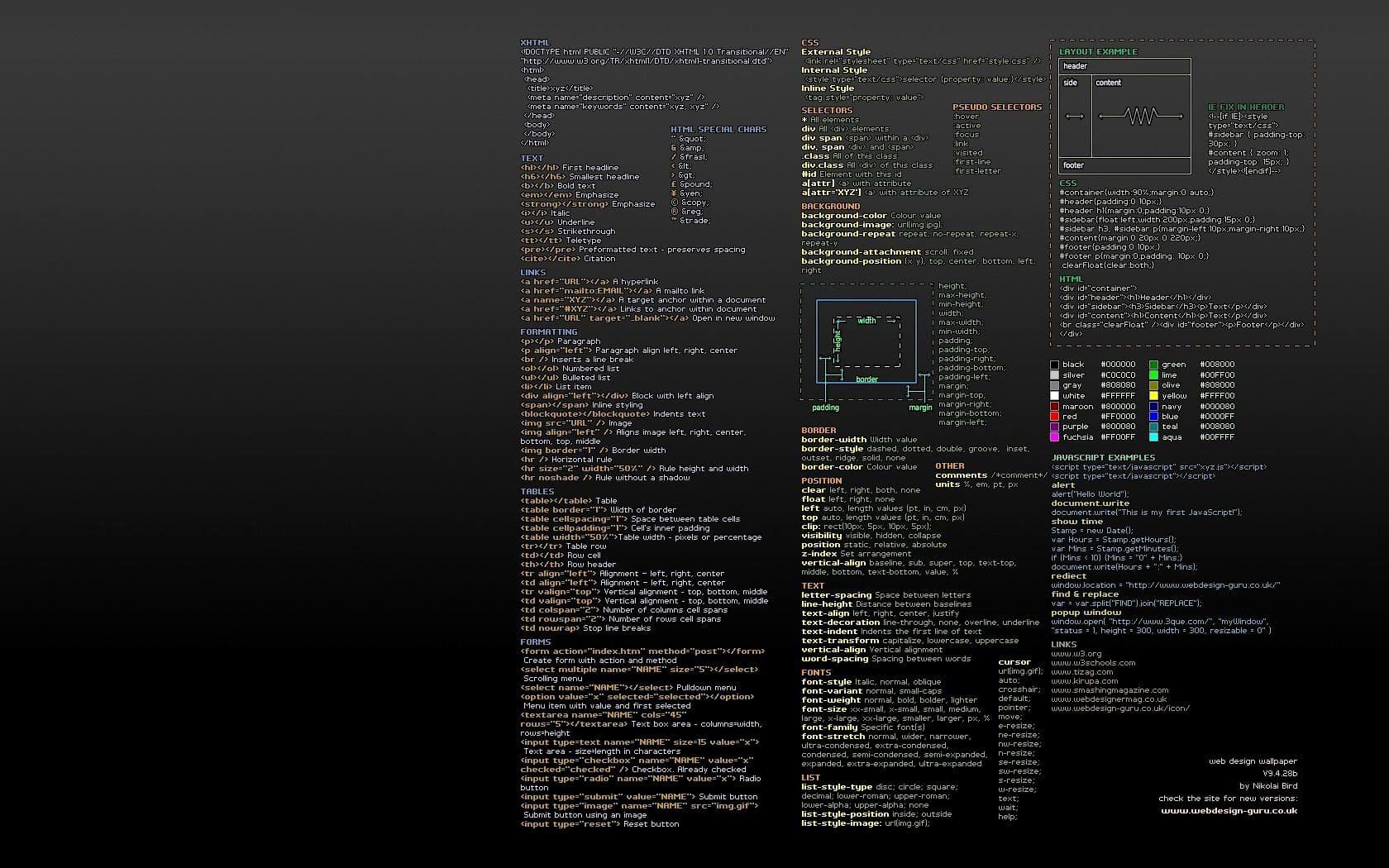Pick the lime color swatch
This screenshot has width=1389, height=868.
coord(1153,375)
